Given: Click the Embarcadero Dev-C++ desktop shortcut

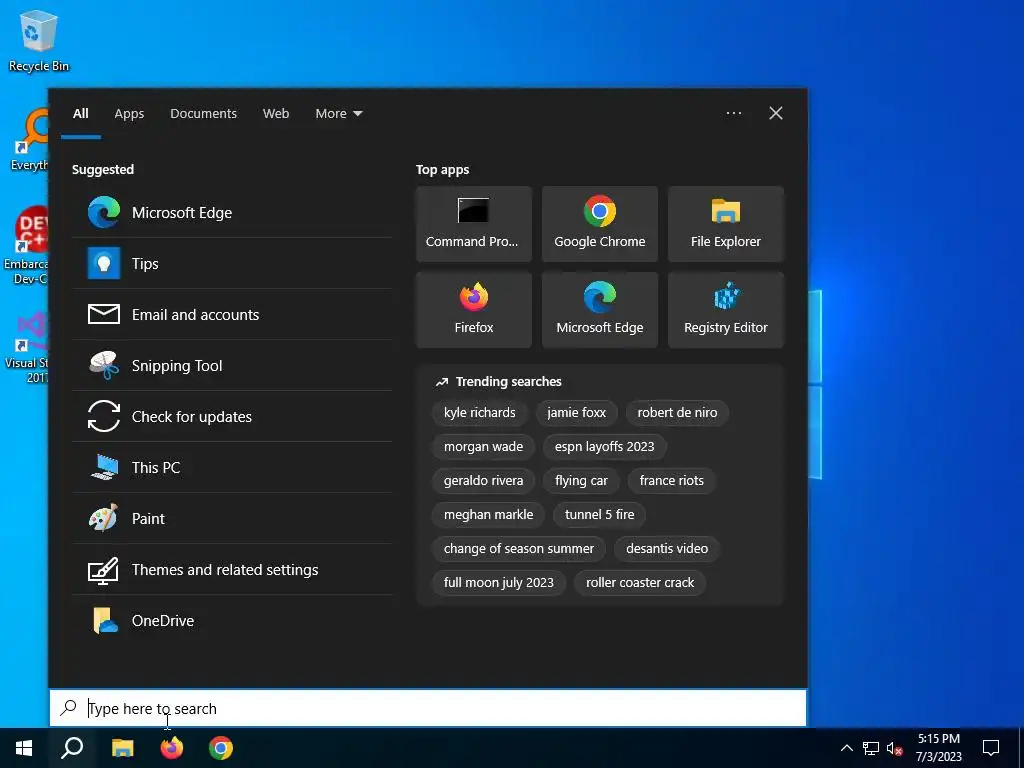Looking at the screenshot, I should (x=27, y=246).
